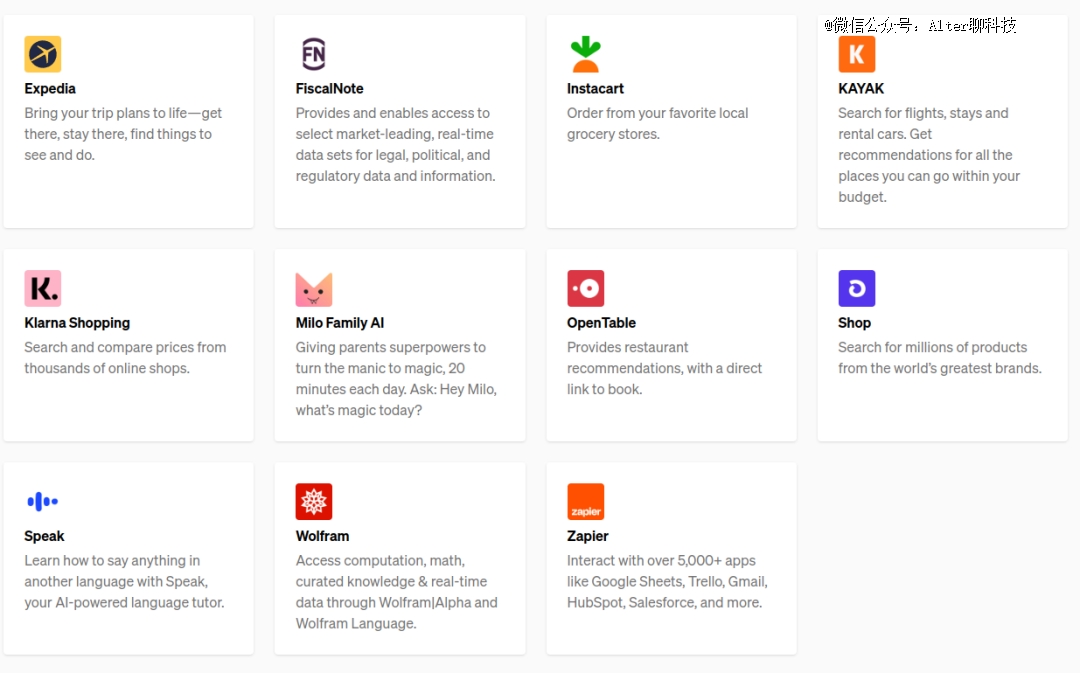The height and width of the screenshot is (673, 1080).
Task: Click the Klarna Shopping title text
Action: (77, 322)
